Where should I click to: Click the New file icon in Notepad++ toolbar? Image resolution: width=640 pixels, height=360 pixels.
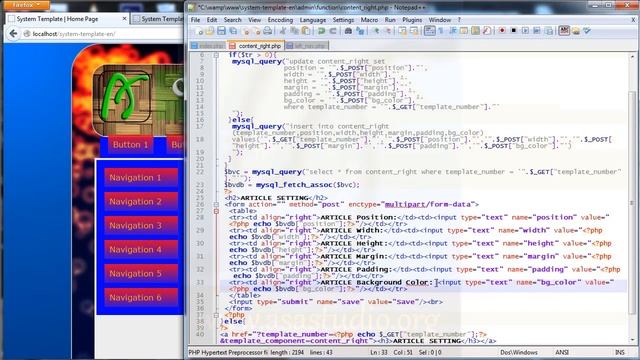tap(199, 31)
